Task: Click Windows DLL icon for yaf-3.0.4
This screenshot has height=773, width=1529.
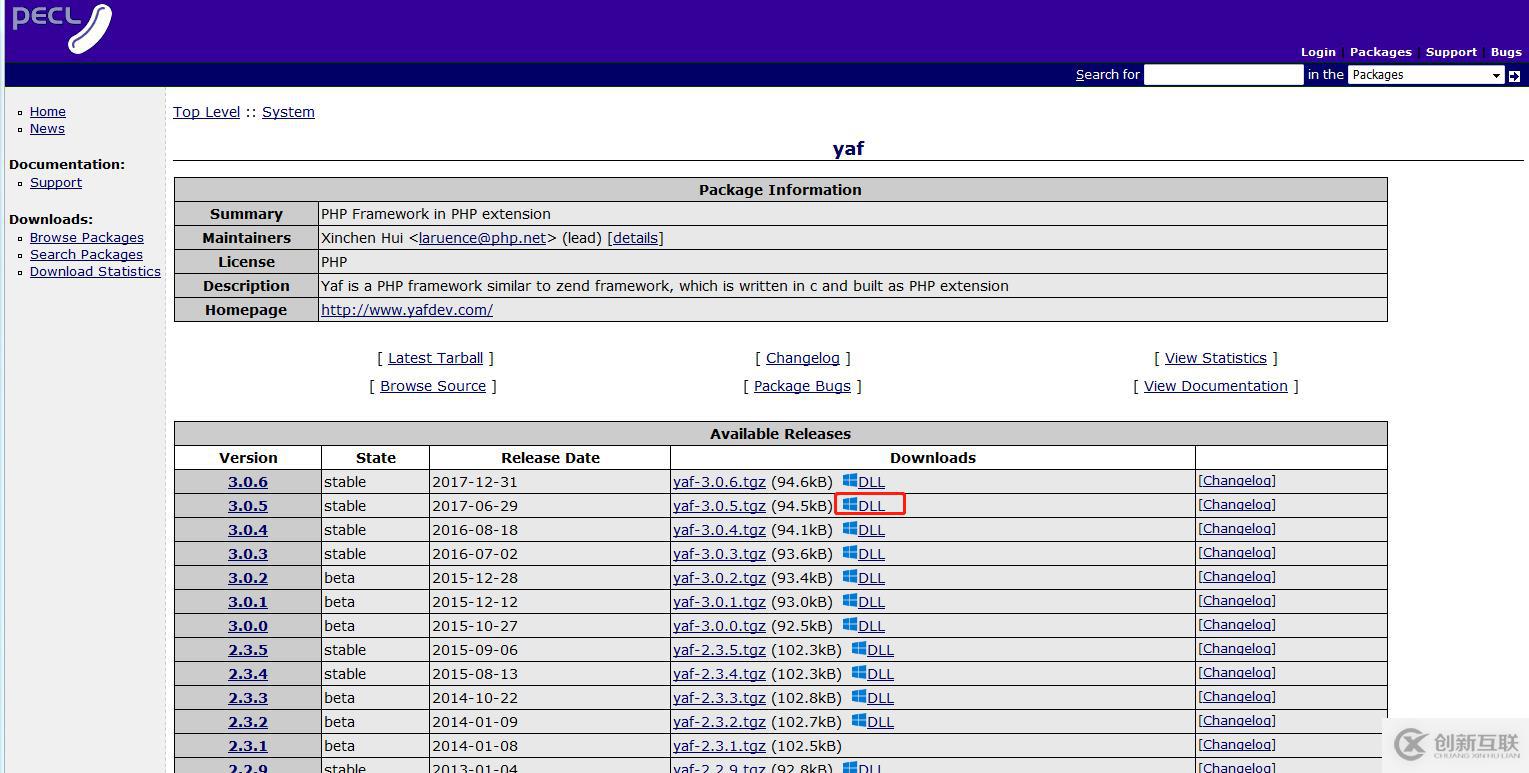Action: (x=850, y=529)
